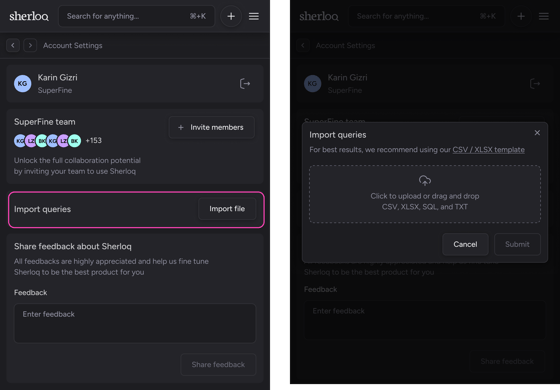
Task: Click the Import file button
Action: pyautogui.click(x=227, y=209)
